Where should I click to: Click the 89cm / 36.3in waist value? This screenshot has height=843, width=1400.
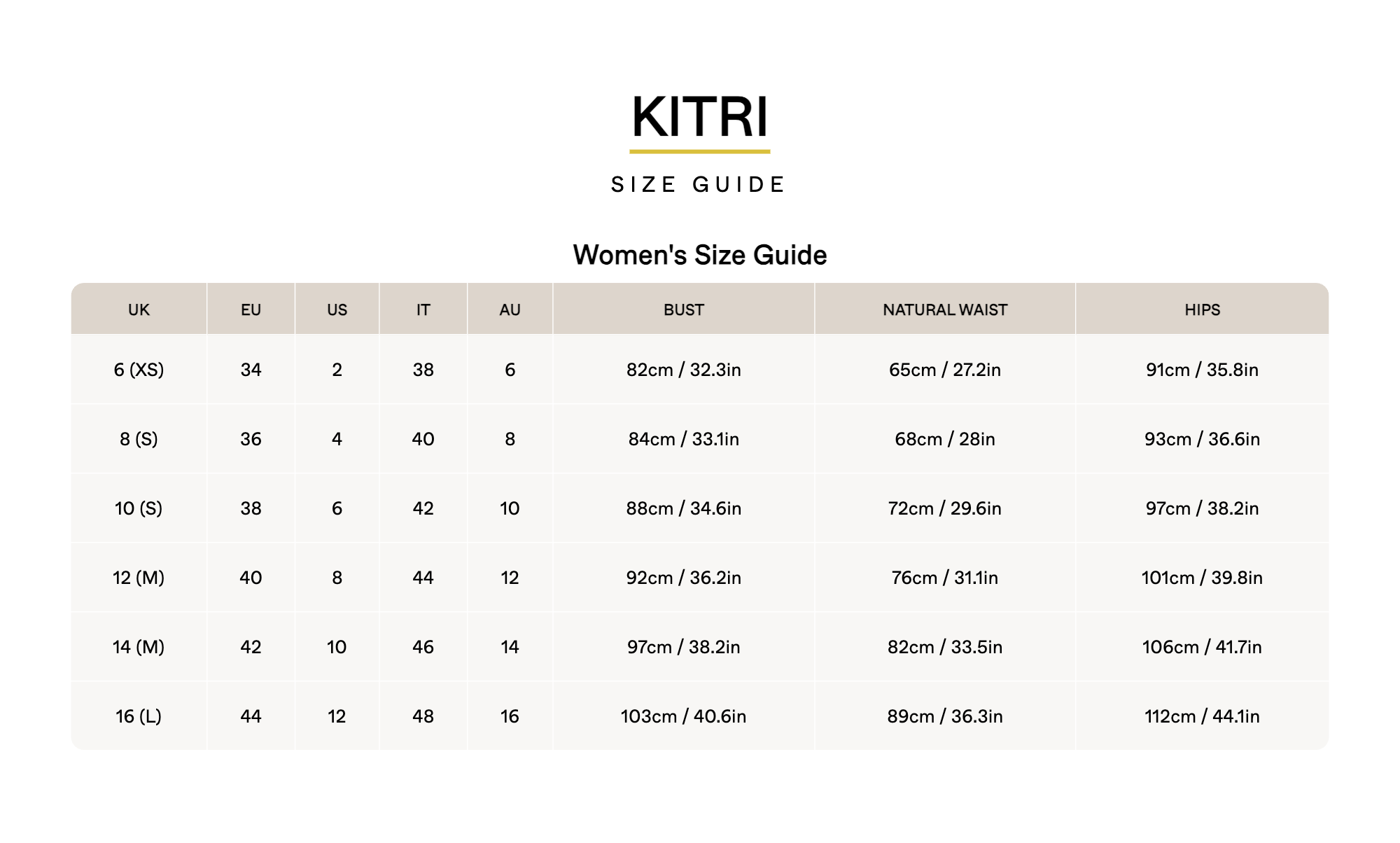[944, 716]
